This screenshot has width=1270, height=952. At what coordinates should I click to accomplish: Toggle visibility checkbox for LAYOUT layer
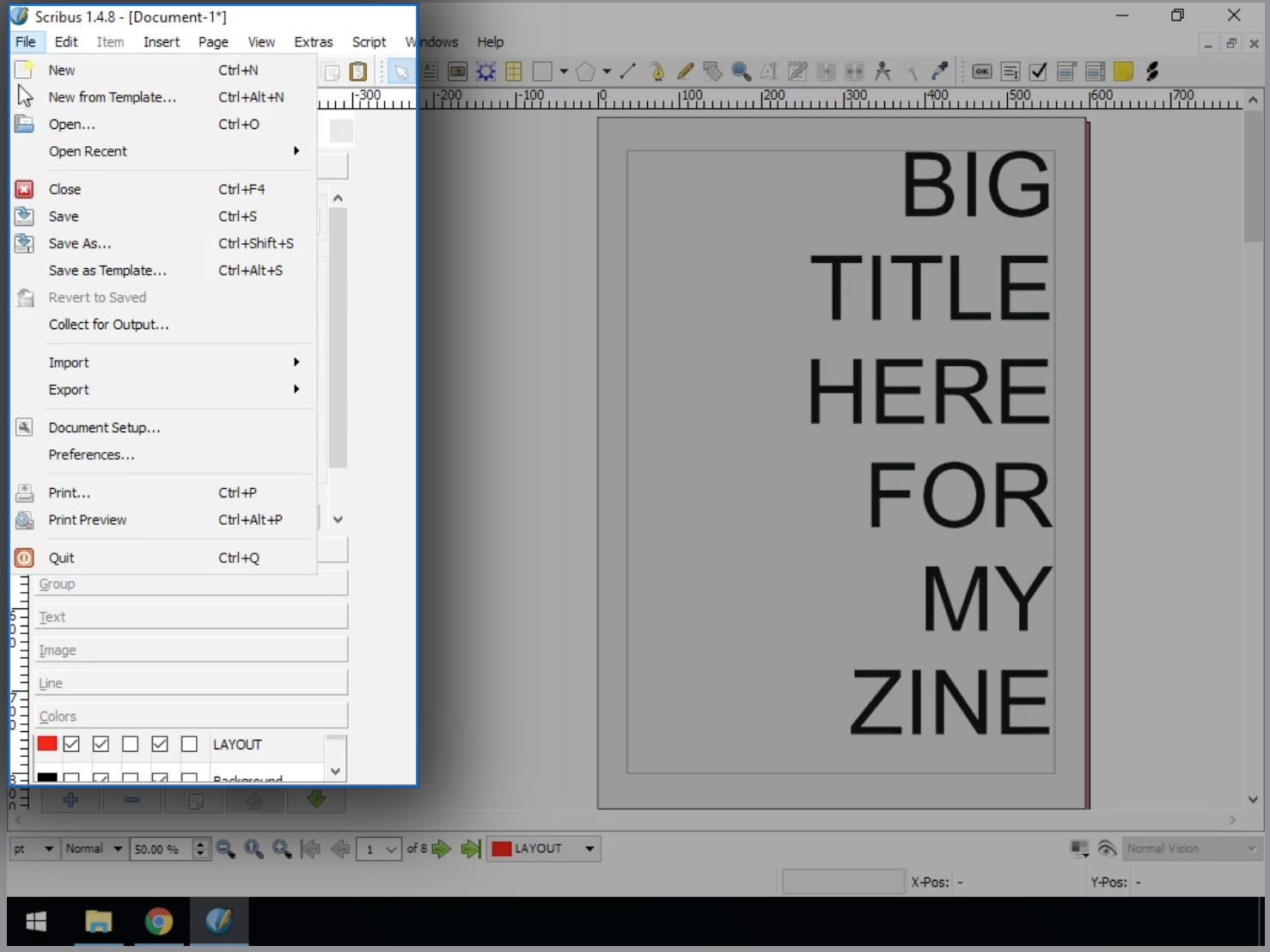click(71, 744)
